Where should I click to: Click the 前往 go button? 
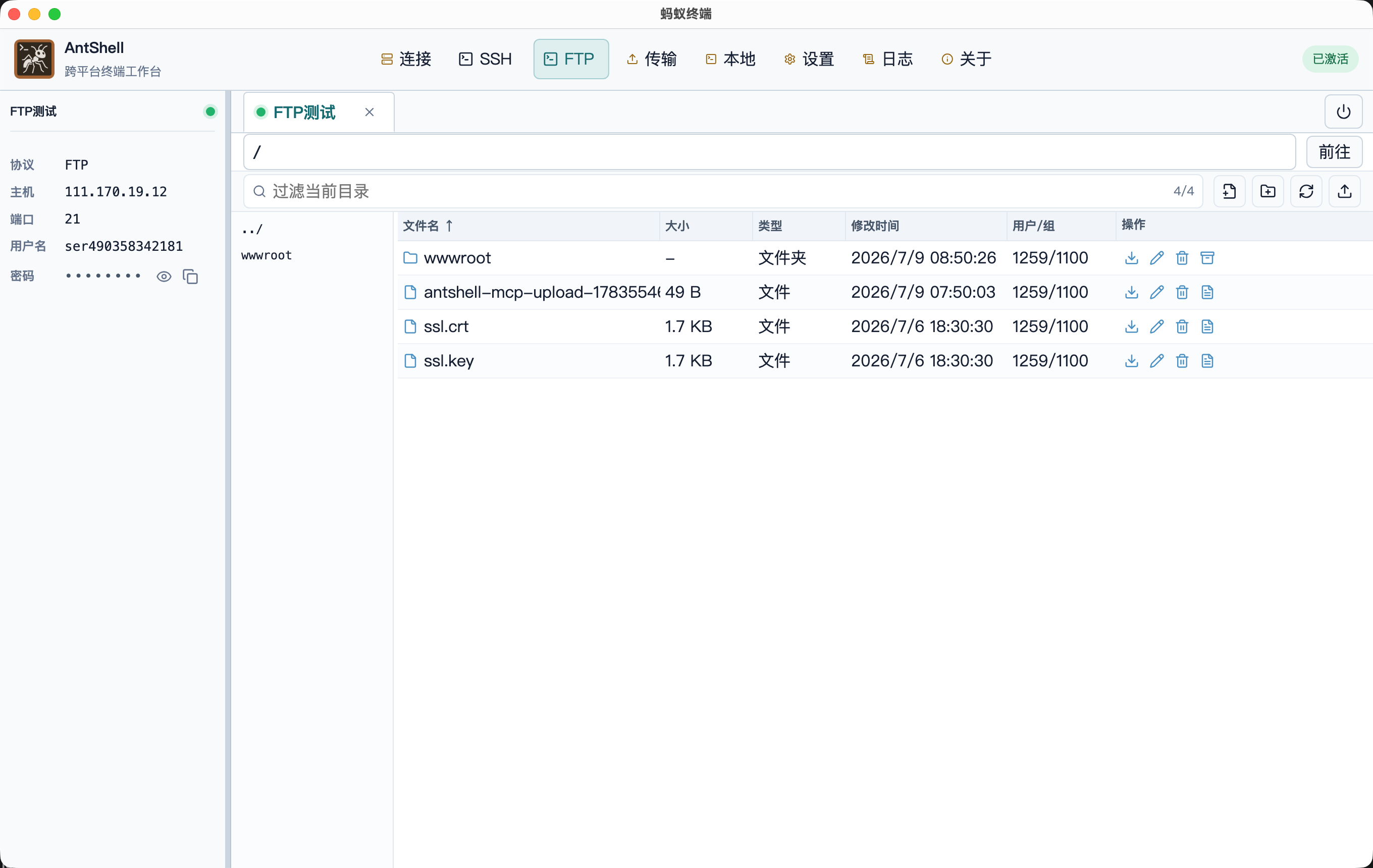[1334, 152]
